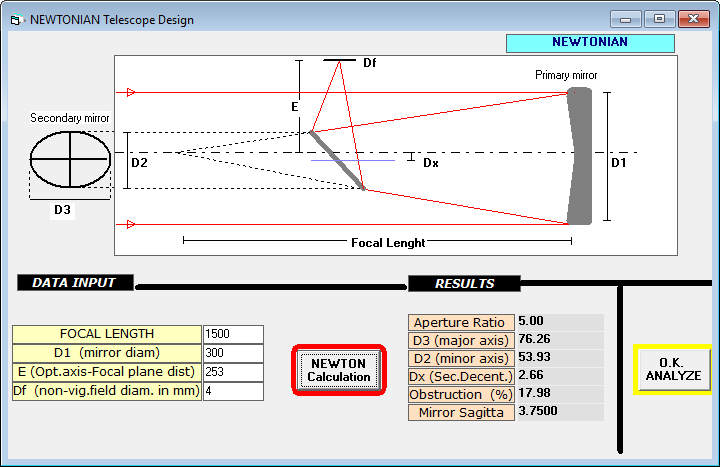Screen dimensions: 720x467
Task: Click the D3 label under the ellipse
Action: [x=62, y=210]
